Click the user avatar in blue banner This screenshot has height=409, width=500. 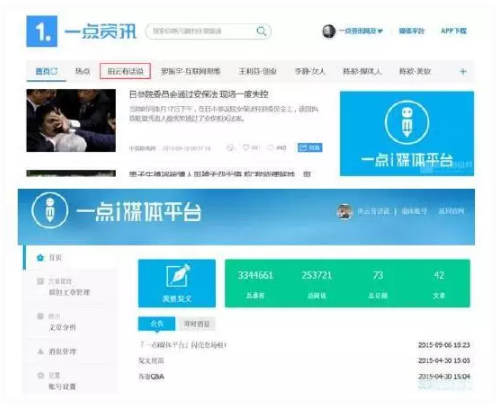(345, 211)
